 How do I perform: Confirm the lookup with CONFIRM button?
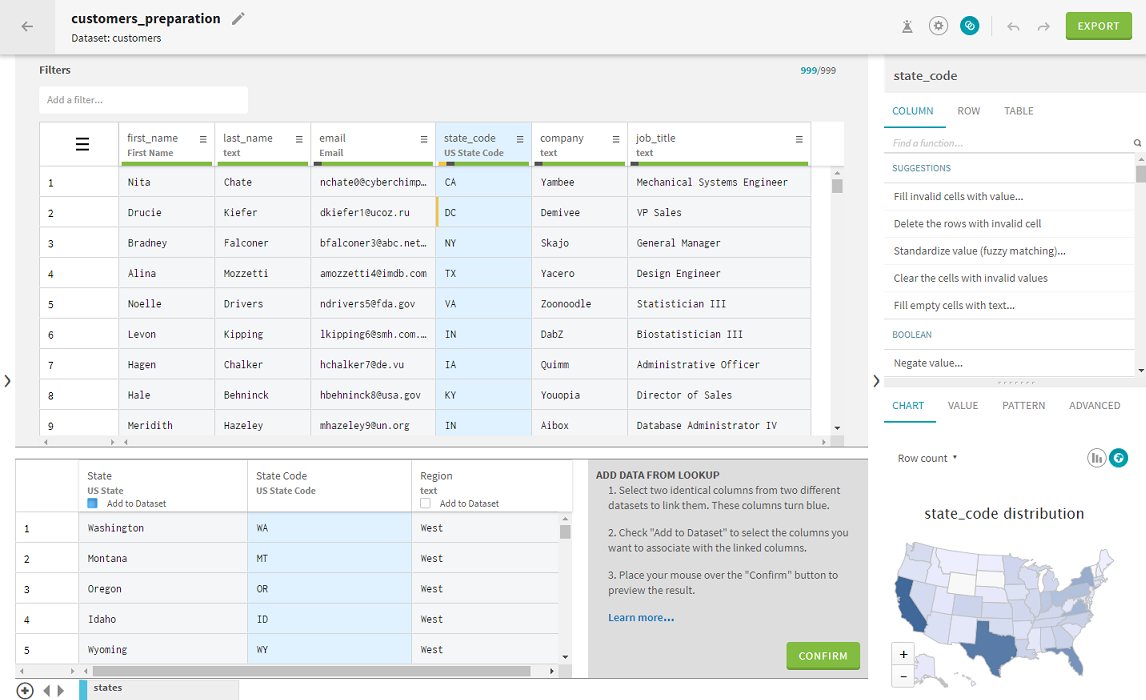point(823,656)
